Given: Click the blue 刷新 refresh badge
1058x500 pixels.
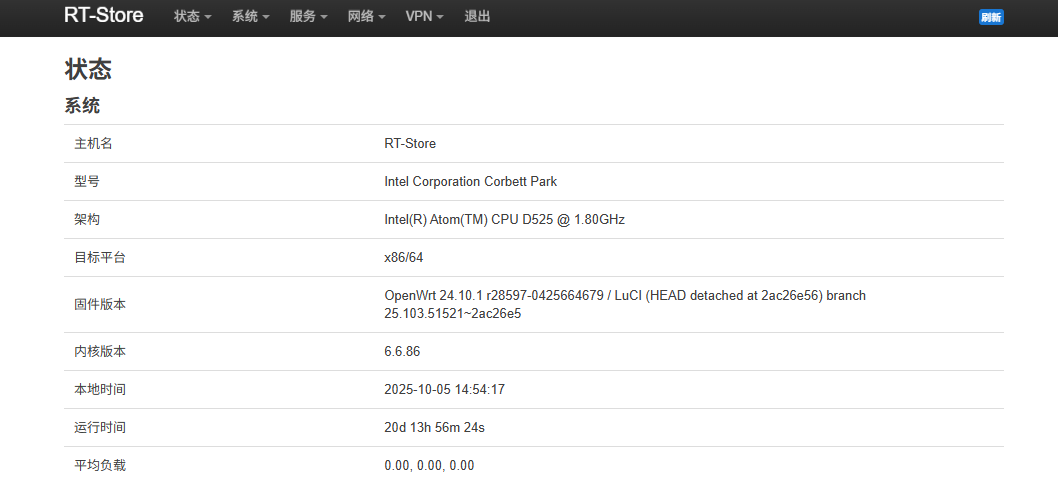Looking at the screenshot, I should (991, 17).
